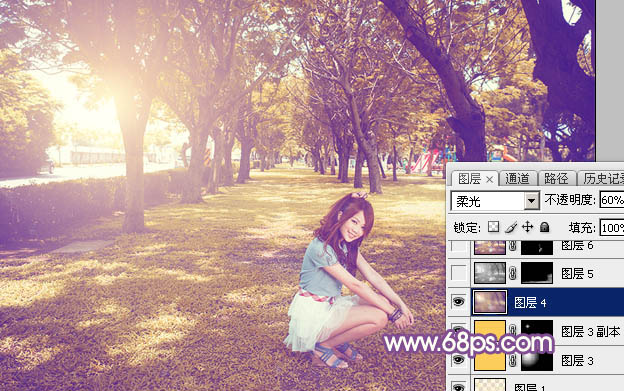Click the lock position move icon
The height and width of the screenshot is (391, 624).
pyautogui.click(x=527, y=227)
